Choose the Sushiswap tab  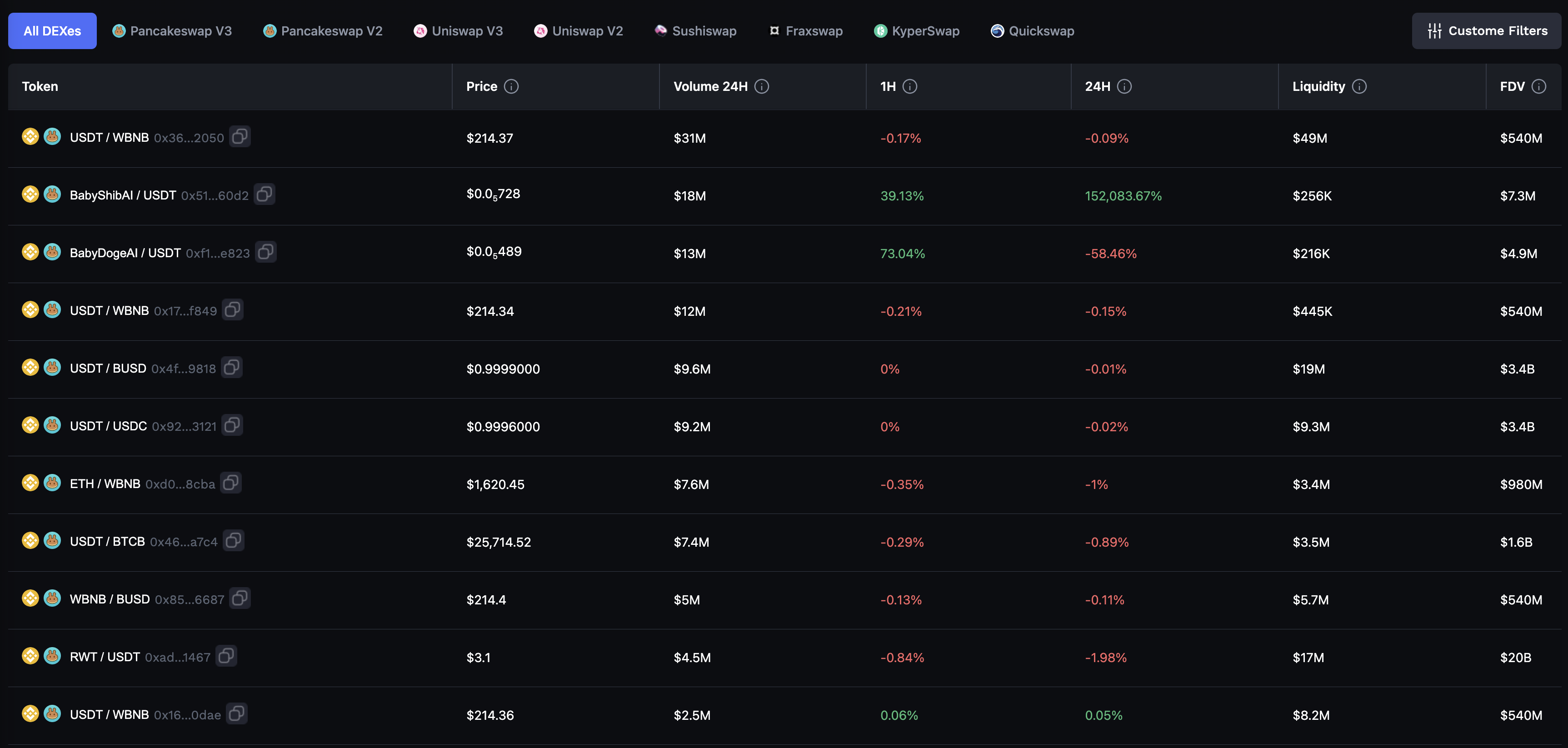pyautogui.click(x=695, y=31)
